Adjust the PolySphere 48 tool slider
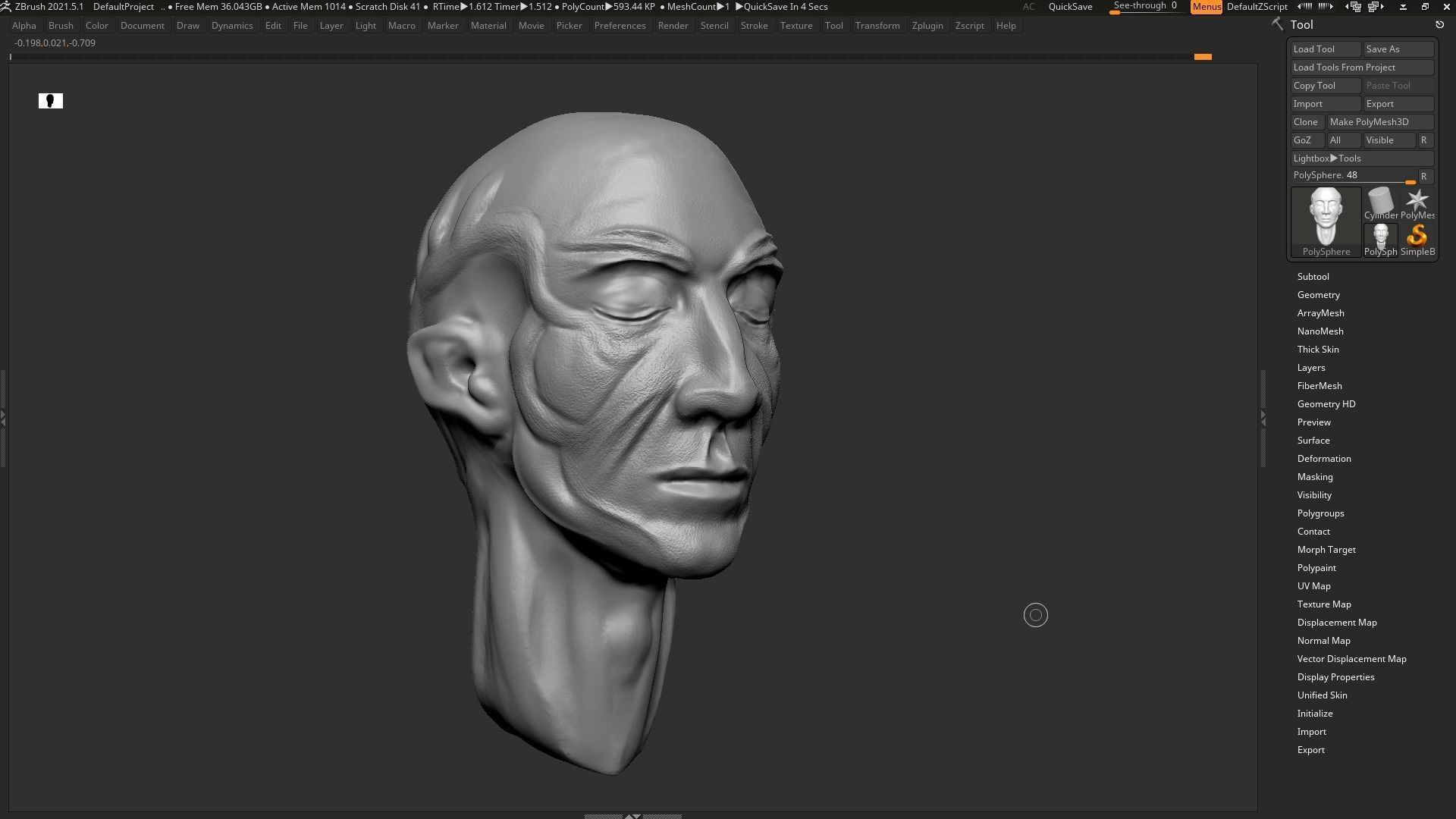The width and height of the screenshot is (1456, 819). coord(1354,176)
